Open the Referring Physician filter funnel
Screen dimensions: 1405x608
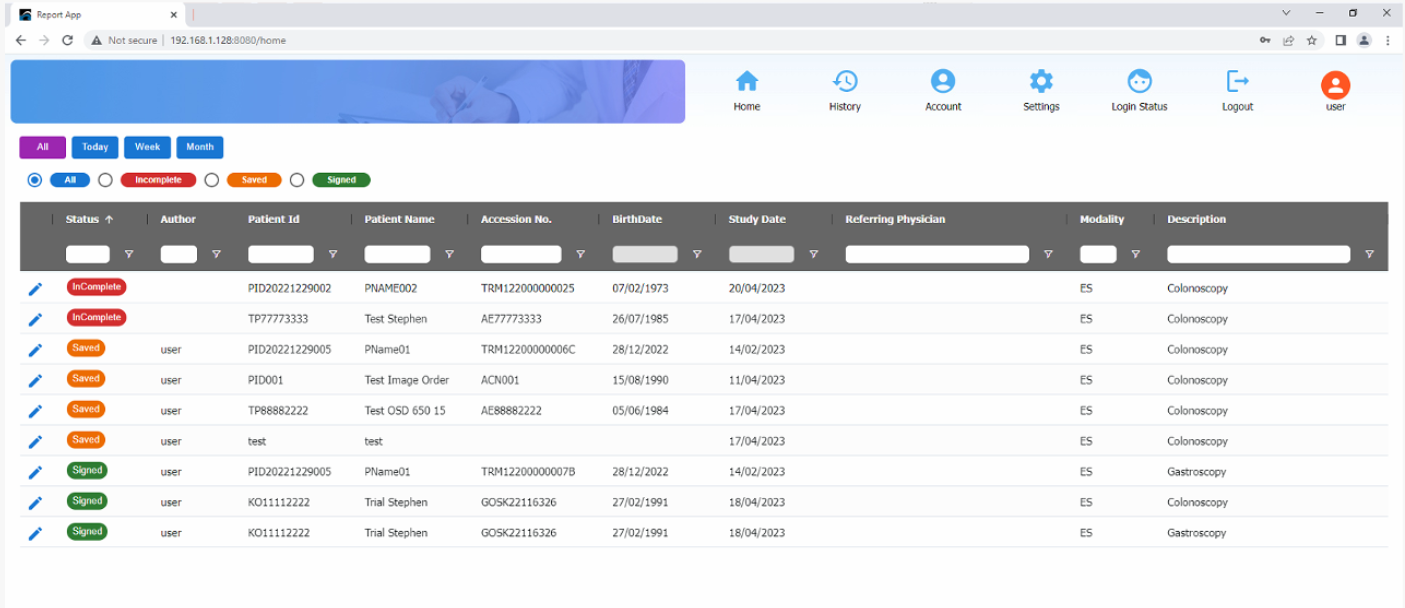[x=1048, y=254]
